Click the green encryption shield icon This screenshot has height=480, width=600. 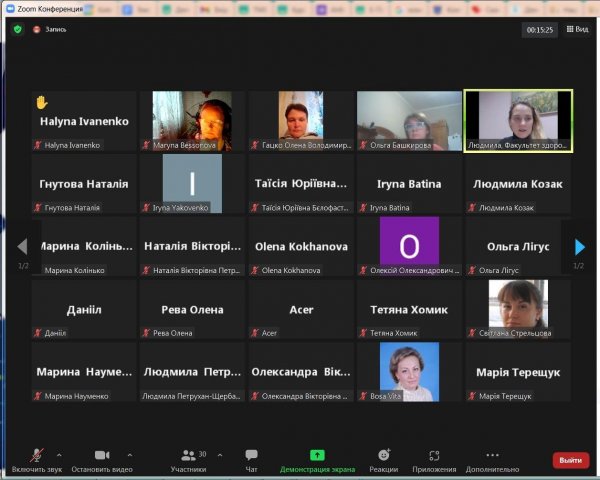click(x=17, y=29)
